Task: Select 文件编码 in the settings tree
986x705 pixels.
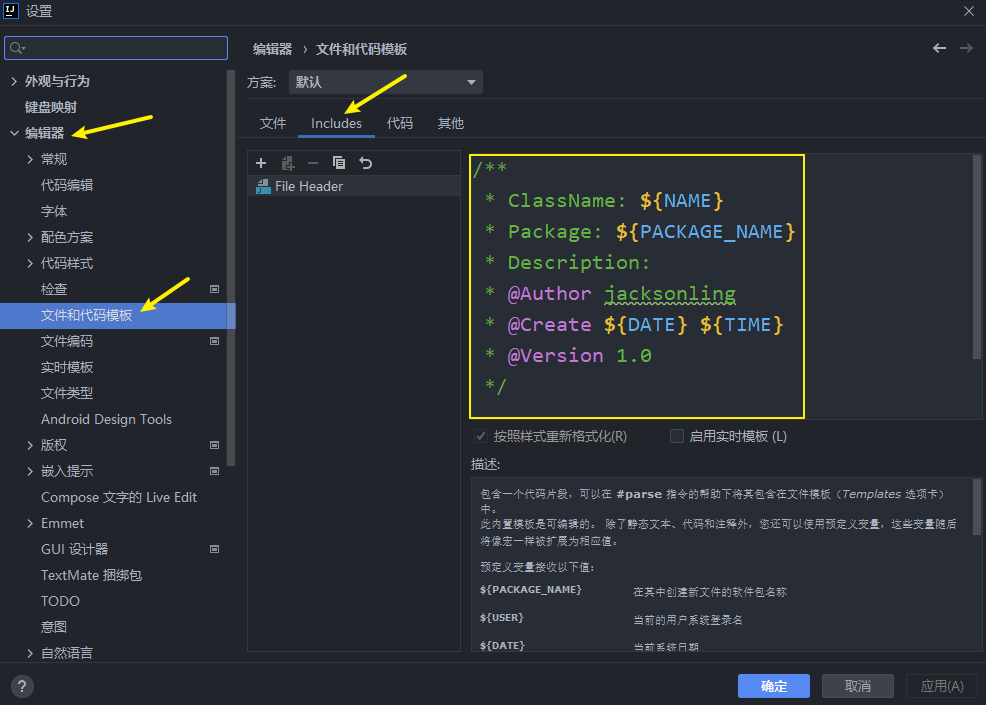Action: coord(67,341)
